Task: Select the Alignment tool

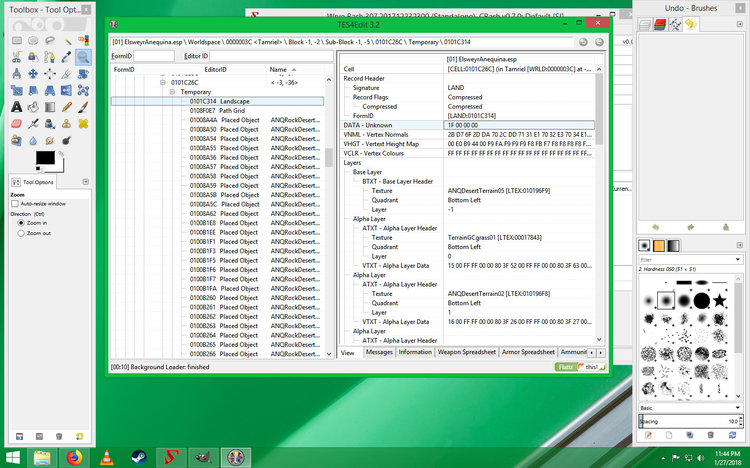Action: (50, 74)
